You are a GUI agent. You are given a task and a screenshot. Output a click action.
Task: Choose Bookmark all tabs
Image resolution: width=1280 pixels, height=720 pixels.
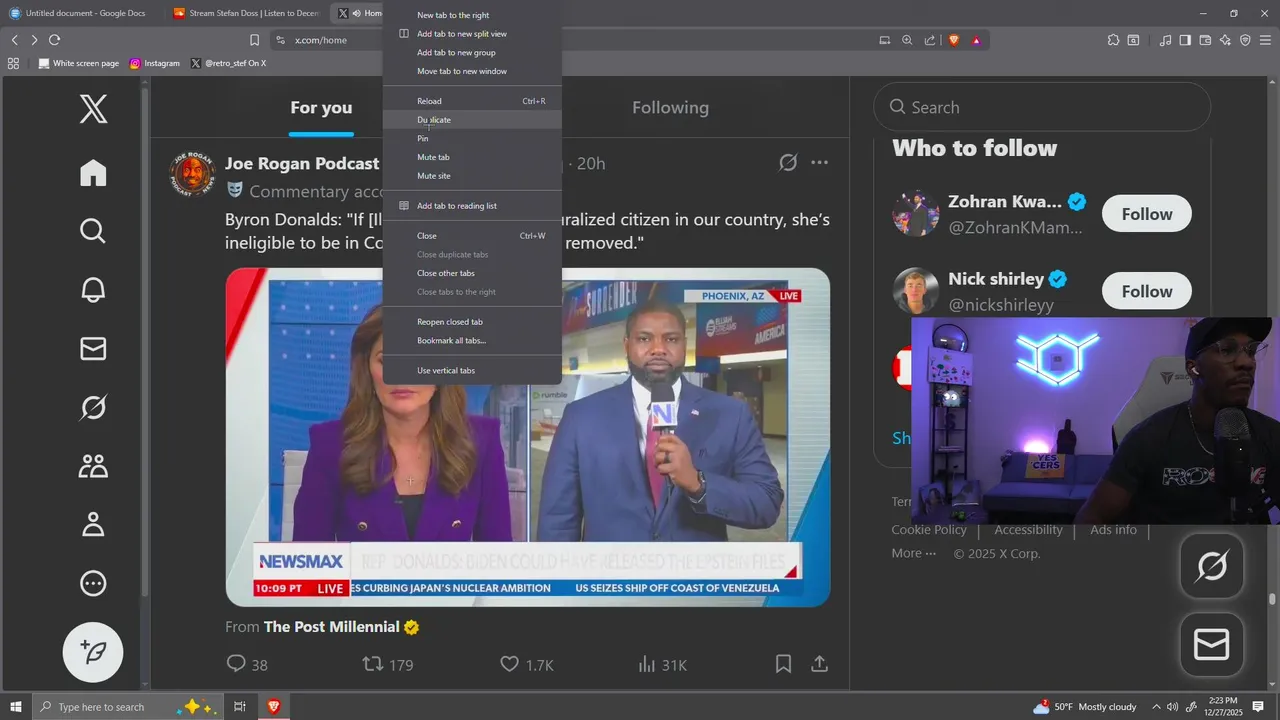tap(472, 341)
